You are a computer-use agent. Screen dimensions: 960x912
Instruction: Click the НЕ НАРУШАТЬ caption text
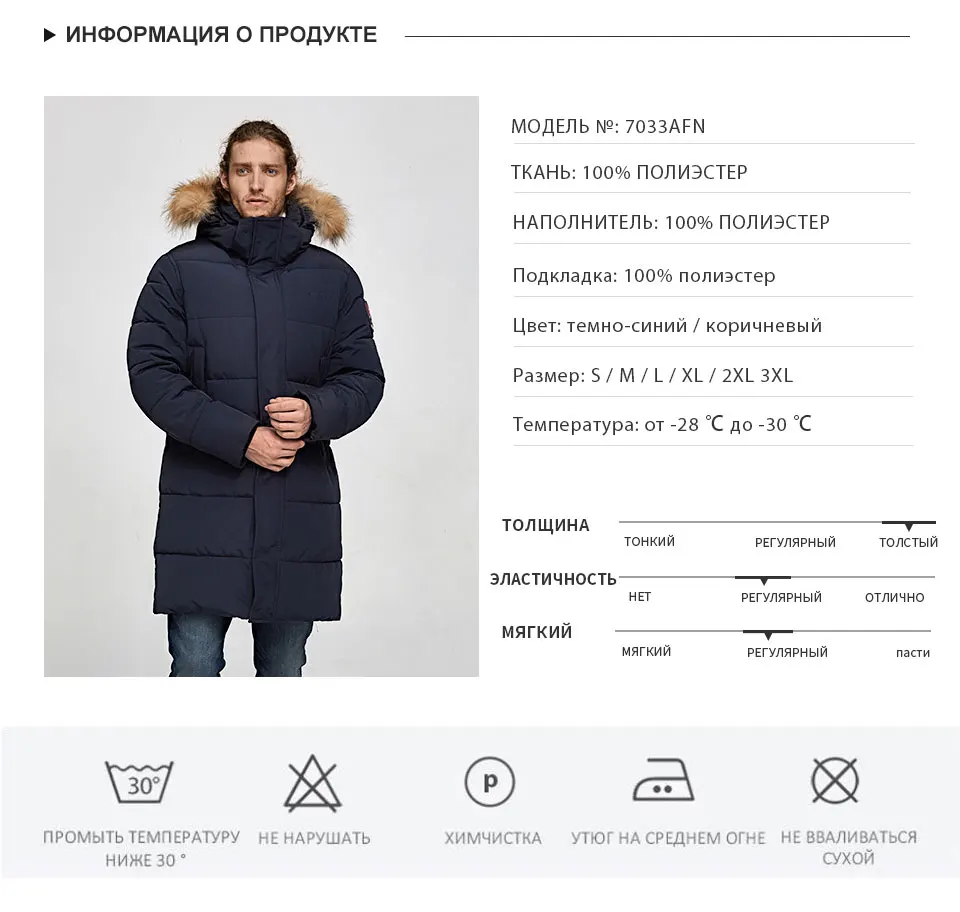[x=314, y=839]
